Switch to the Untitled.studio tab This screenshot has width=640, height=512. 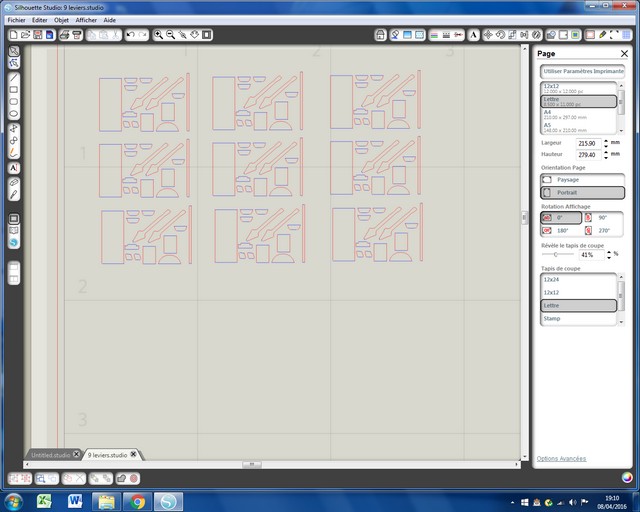click(x=50, y=455)
